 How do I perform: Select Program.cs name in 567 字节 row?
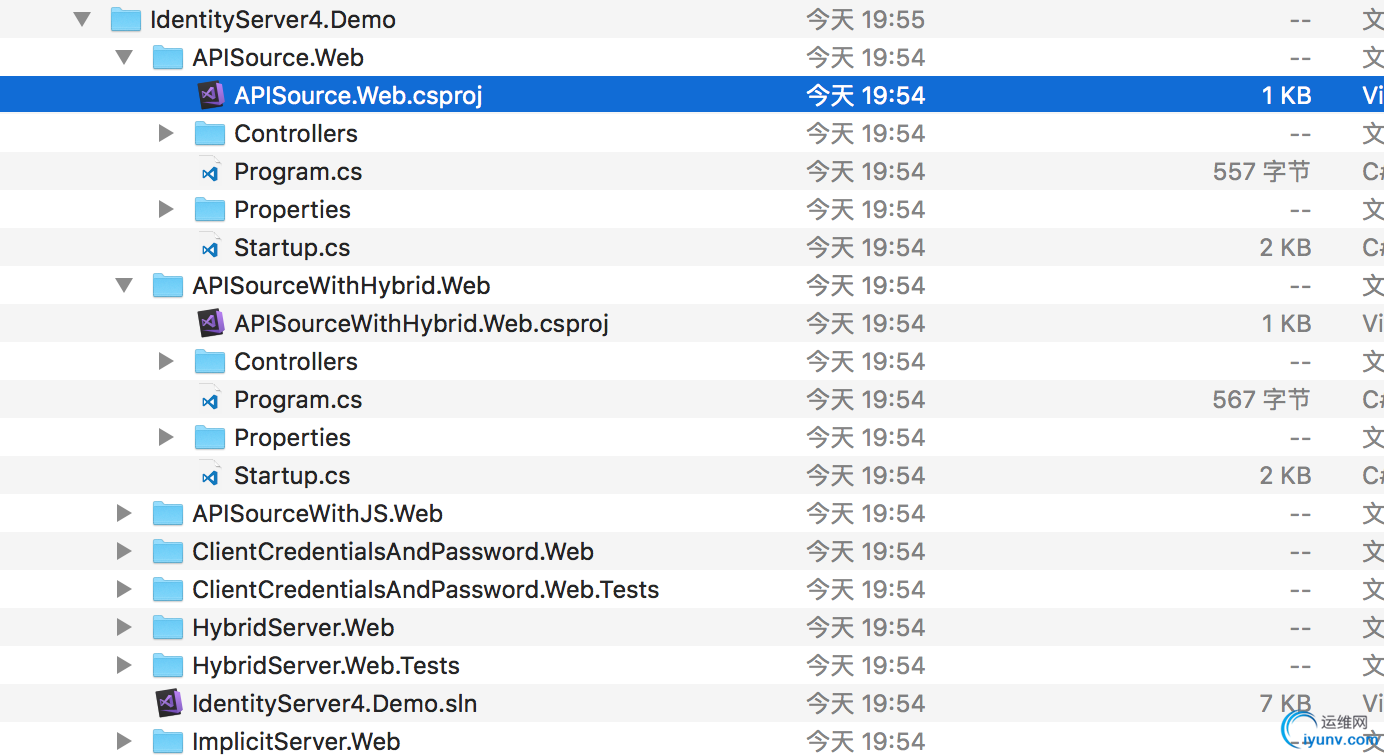click(x=298, y=400)
